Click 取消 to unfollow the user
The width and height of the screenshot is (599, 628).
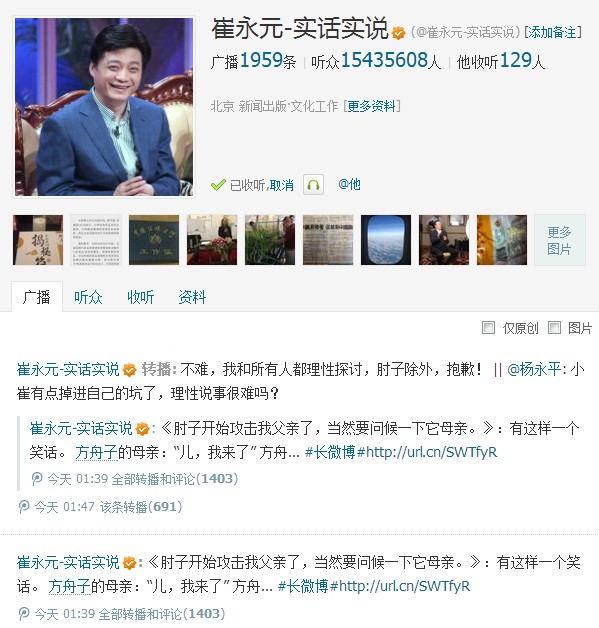click(x=281, y=185)
